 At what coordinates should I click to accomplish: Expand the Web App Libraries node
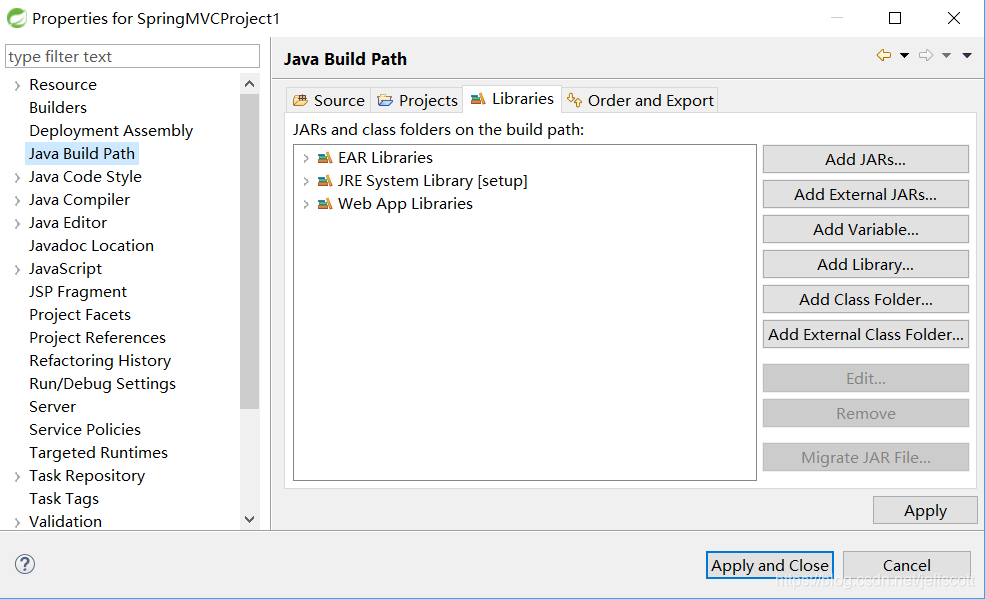306,205
